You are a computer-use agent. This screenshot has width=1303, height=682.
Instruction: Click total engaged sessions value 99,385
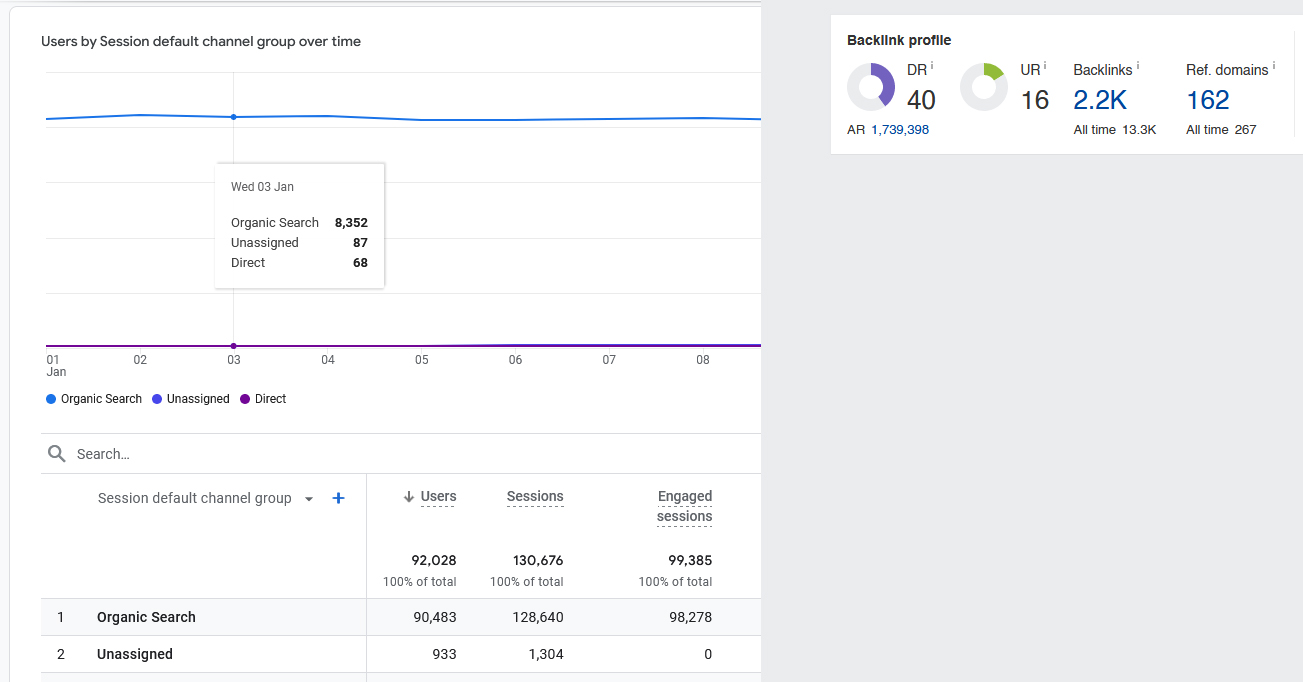690,560
